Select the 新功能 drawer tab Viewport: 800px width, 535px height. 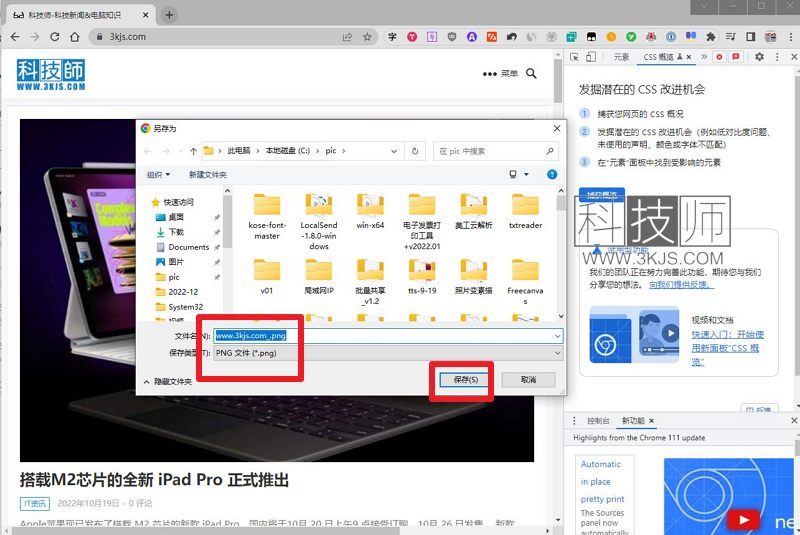[x=633, y=421]
